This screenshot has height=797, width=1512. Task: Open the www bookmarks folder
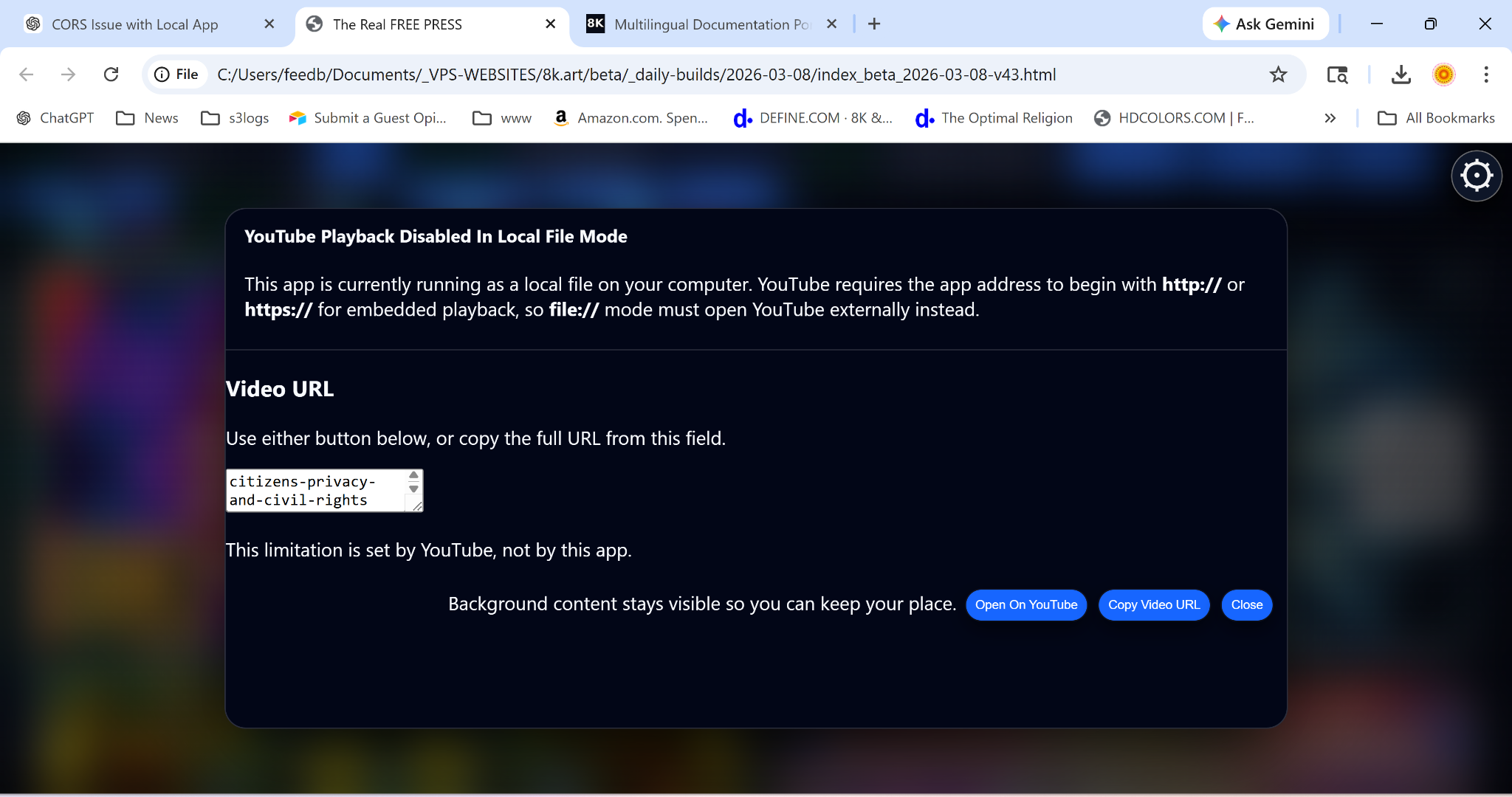click(x=502, y=118)
